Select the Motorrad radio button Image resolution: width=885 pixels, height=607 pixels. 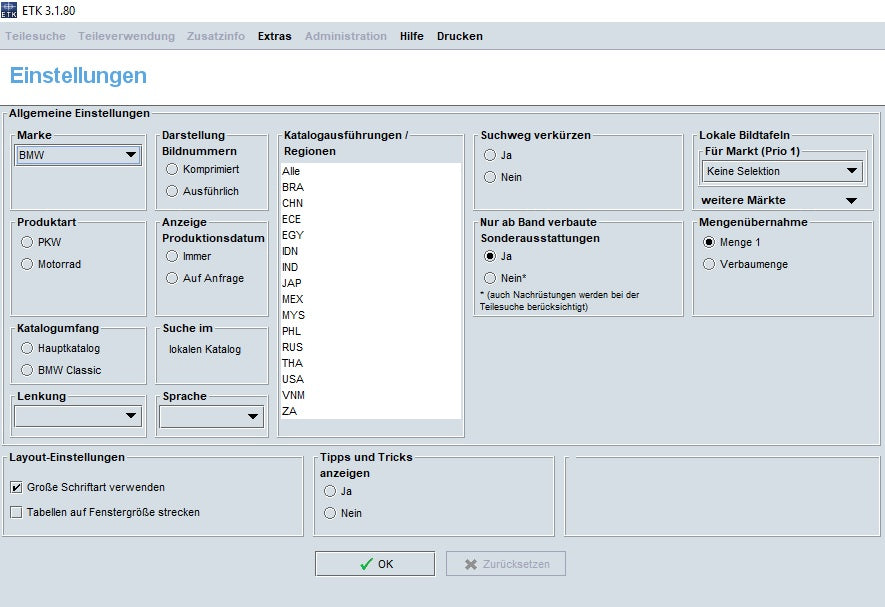pos(27,264)
